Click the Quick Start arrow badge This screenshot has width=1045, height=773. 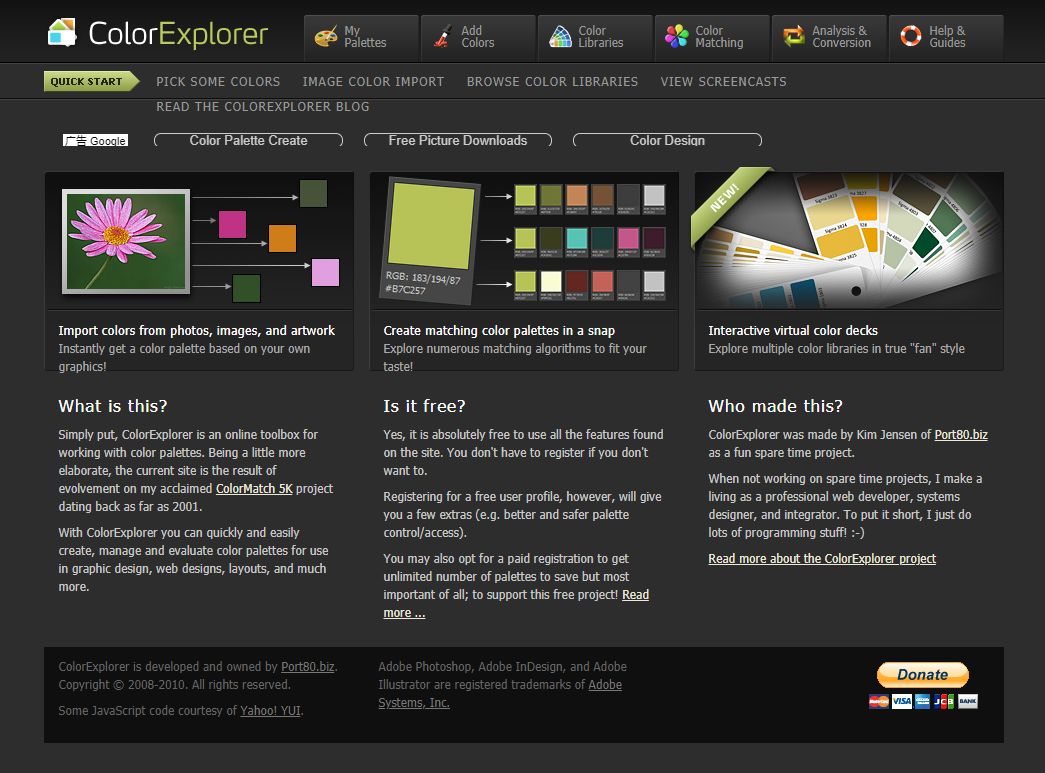point(91,81)
